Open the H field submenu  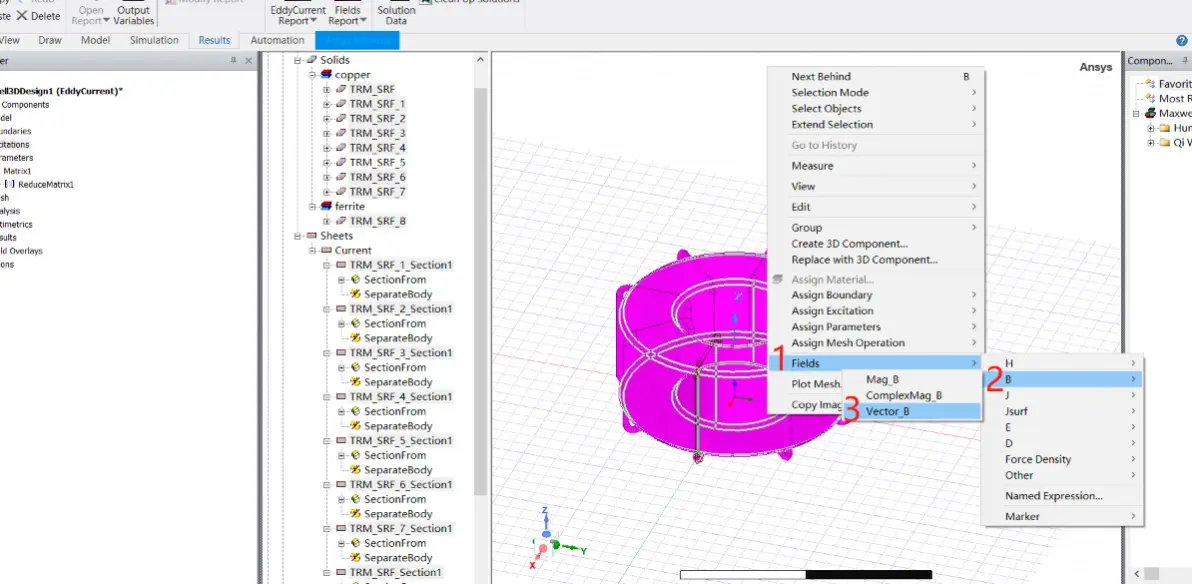(1063, 363)
